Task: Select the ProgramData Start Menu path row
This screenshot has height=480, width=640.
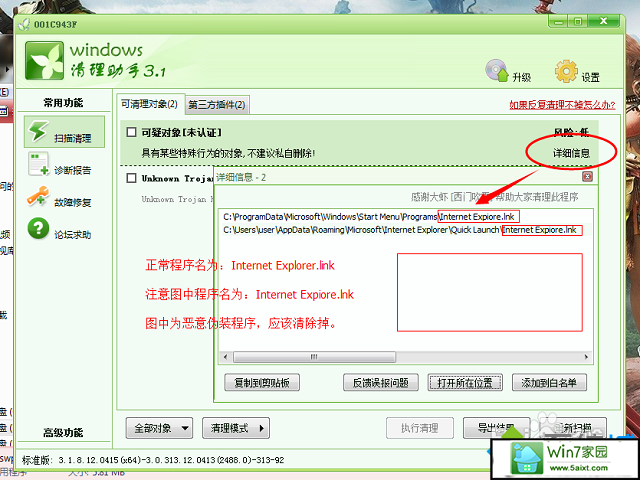Action: pyautogui.click(x=406, y=216)
